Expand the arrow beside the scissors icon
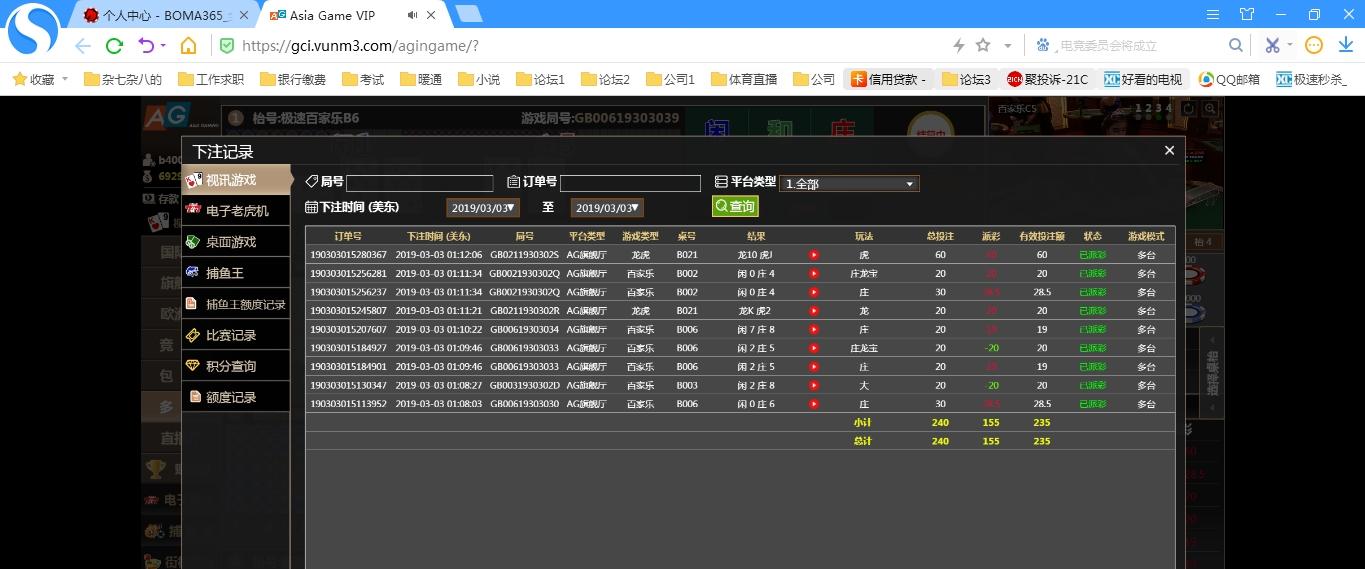Viewport: 1365px width, 569px height. pos(1289,46)
